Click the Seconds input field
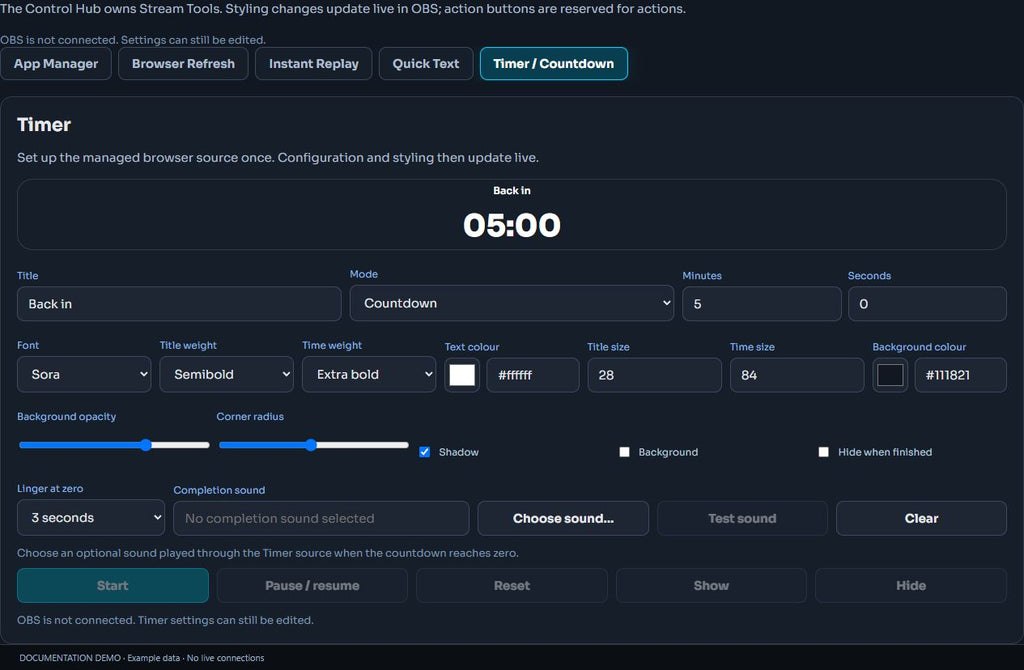The height and width of the screenshot is (670, 1024). pyautogui.click(x=927, y=304)
